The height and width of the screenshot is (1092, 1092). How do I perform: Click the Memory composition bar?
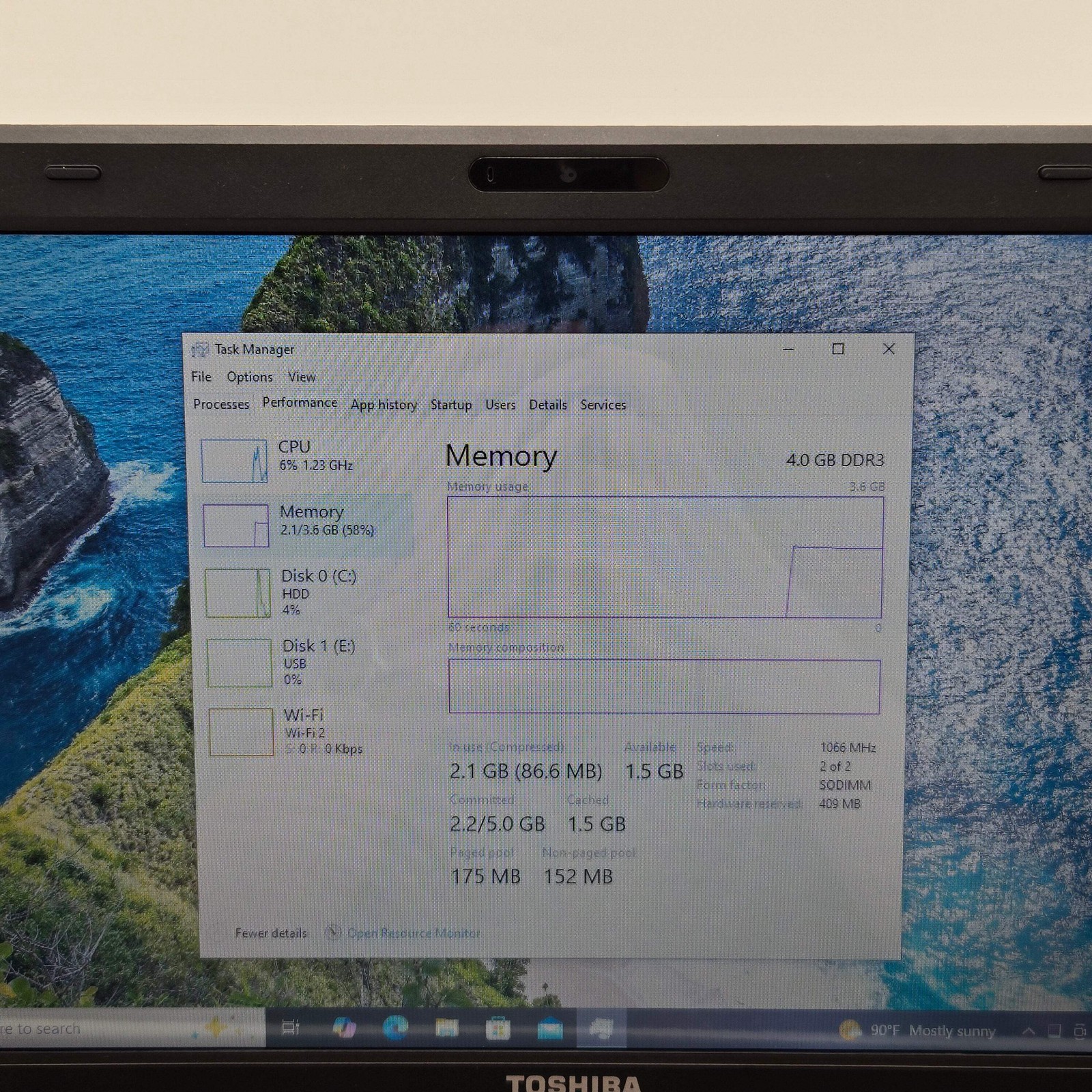coord(664,687)
